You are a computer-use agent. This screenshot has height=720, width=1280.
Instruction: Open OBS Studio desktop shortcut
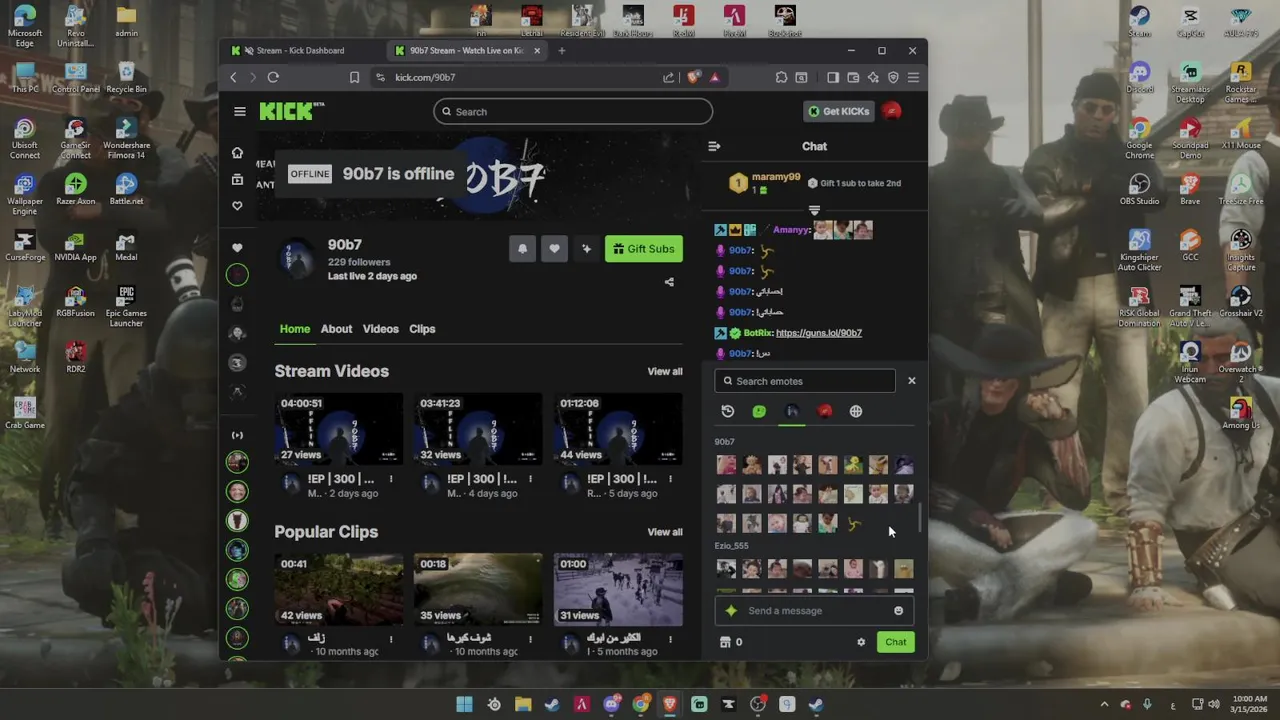tap(1139, 190)
